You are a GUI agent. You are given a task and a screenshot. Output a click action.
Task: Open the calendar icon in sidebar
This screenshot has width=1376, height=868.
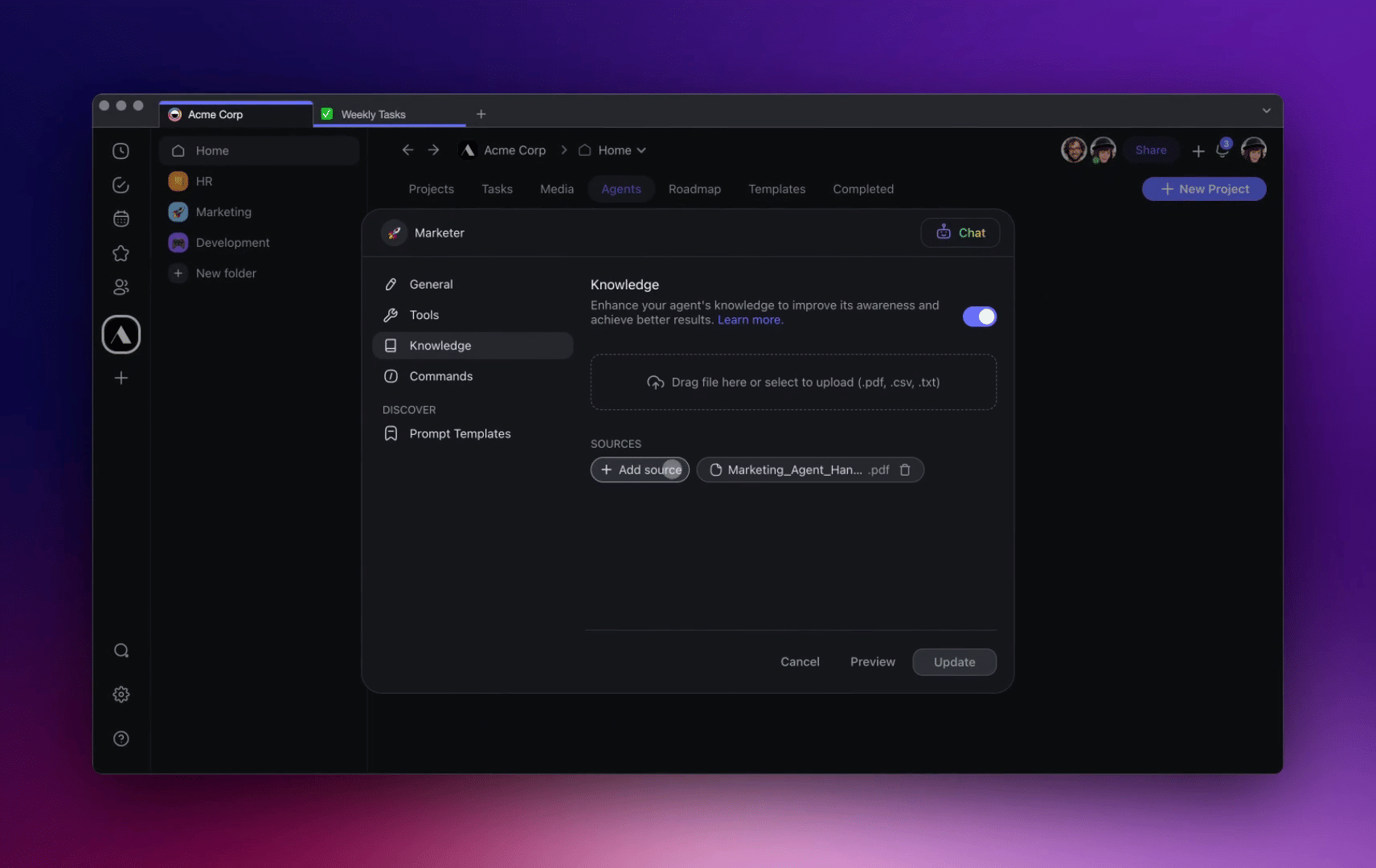point(121,219)
